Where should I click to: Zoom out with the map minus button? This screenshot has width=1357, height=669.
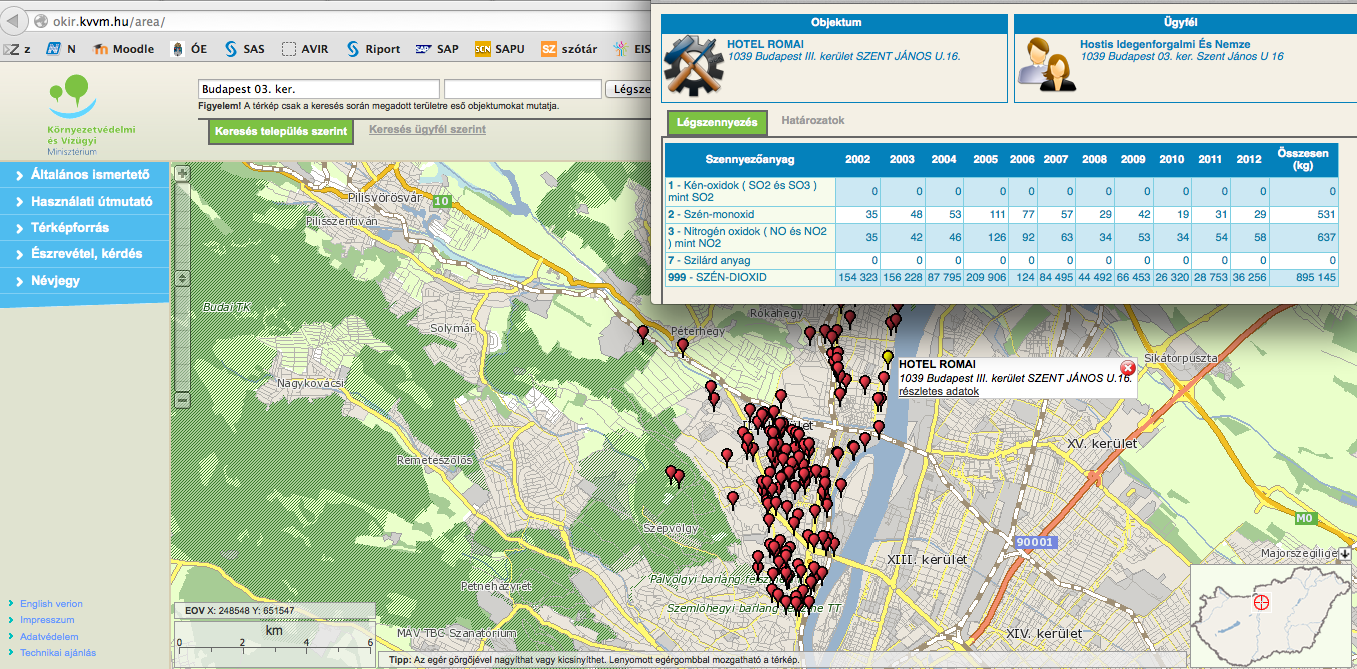(x=182, y=399)
